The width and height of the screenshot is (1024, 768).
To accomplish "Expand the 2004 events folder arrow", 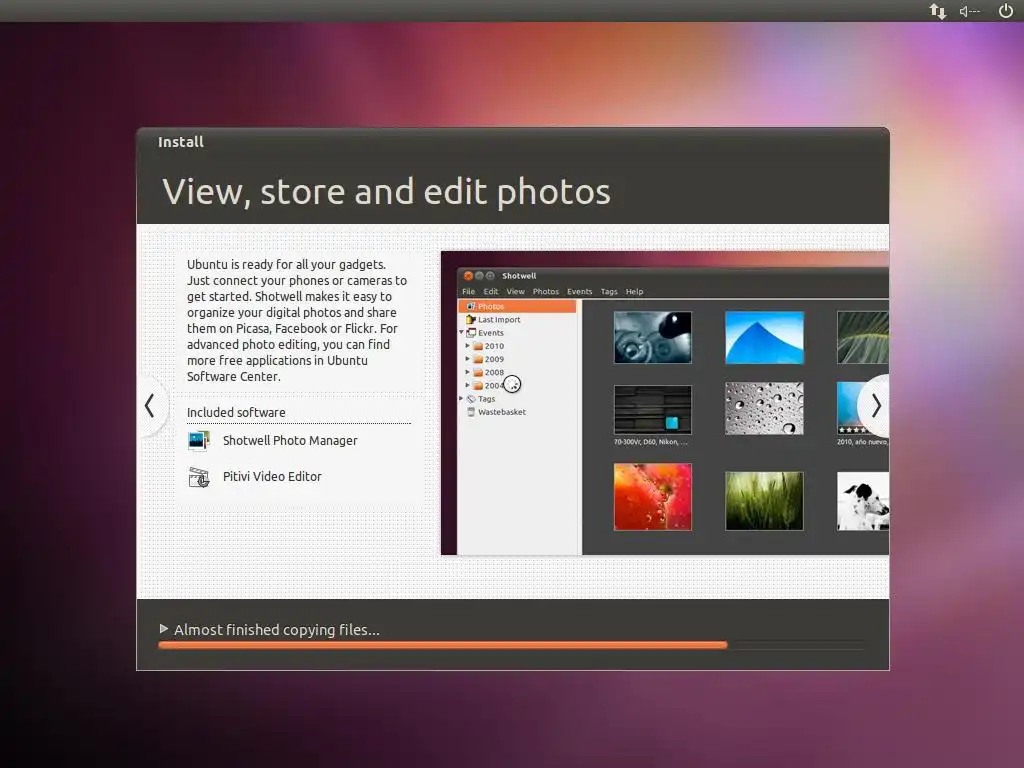I will click(468, 385).
